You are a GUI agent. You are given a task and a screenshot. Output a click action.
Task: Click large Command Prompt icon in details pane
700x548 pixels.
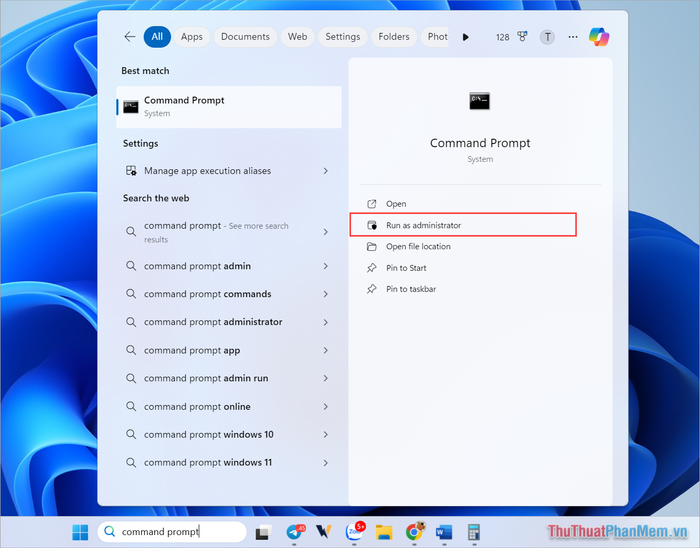point(479,101)
